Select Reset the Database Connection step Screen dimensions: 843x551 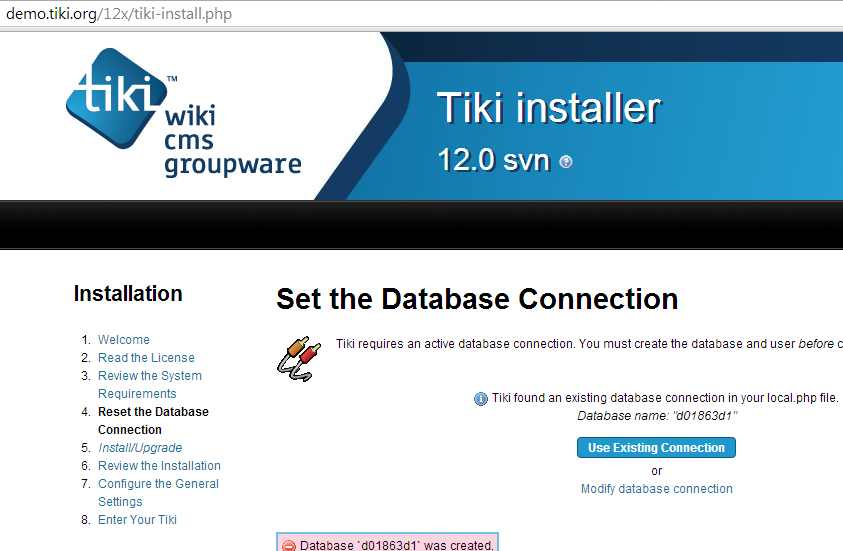[153, 420]
